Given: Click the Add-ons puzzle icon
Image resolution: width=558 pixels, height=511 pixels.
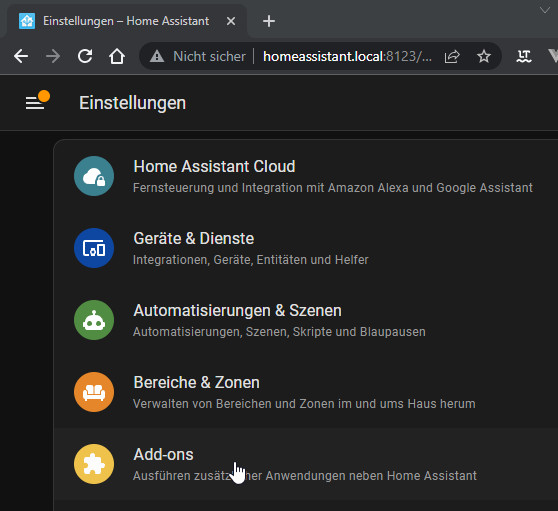Looking at the screenshot, I should (94, 464).
